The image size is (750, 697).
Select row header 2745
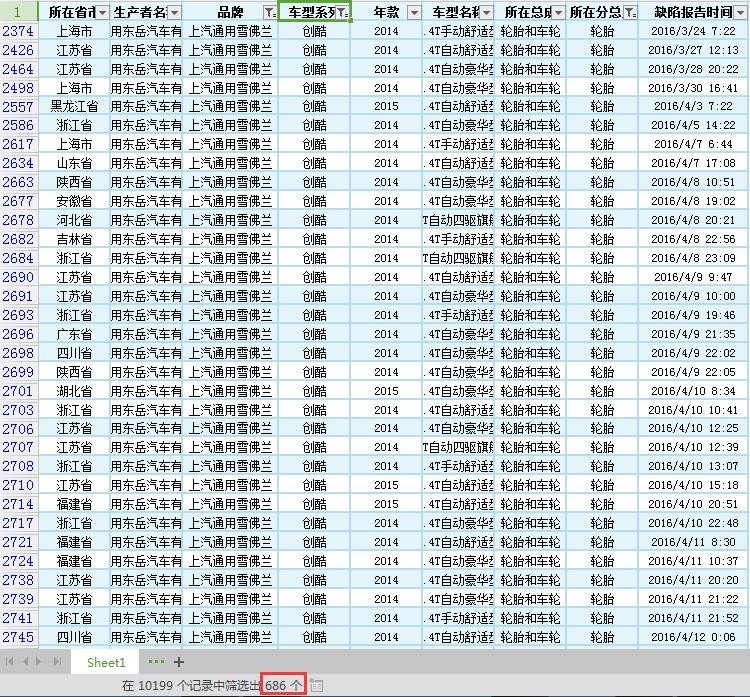[19, 637]
